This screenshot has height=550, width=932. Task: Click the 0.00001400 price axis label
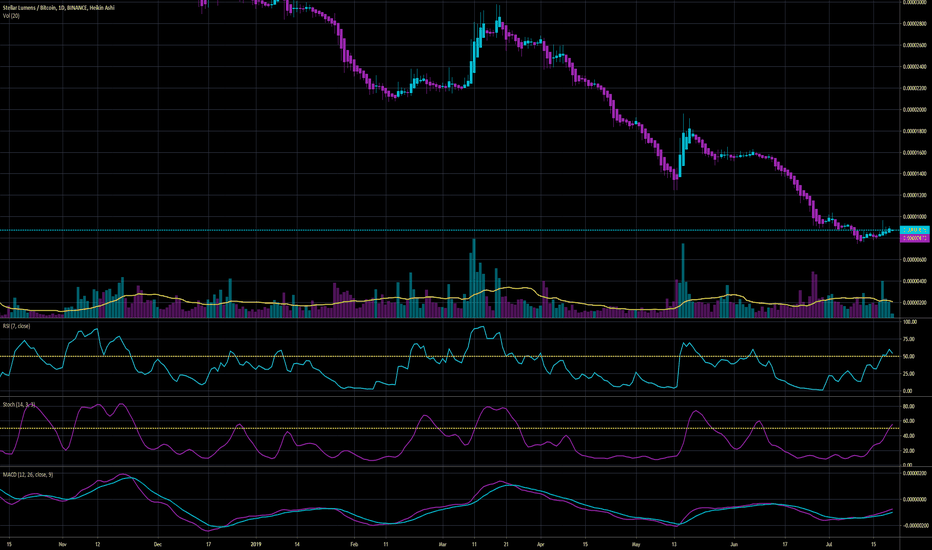point(915,174)
